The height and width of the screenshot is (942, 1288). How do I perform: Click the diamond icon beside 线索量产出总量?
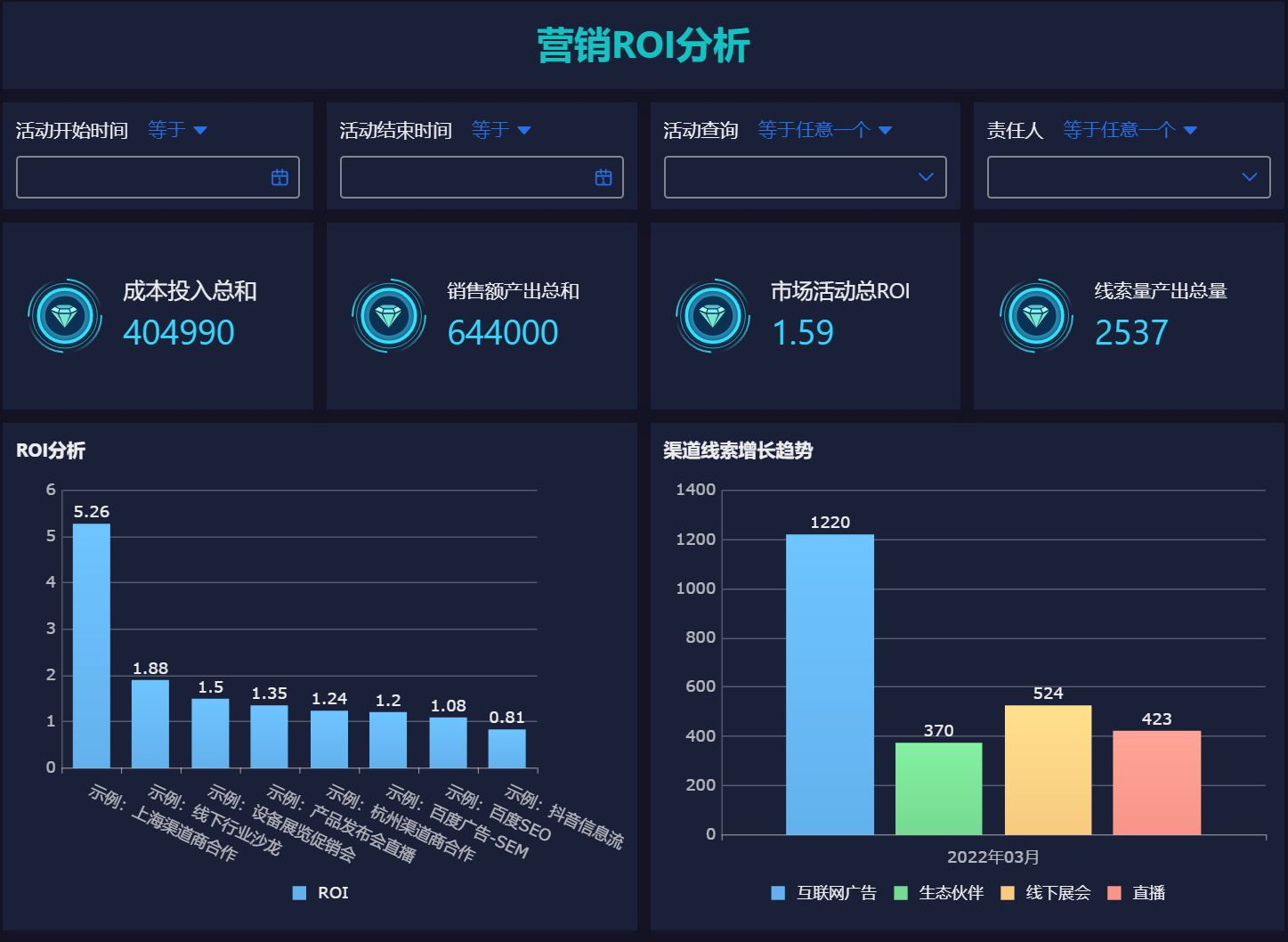tap(1036, 315)
